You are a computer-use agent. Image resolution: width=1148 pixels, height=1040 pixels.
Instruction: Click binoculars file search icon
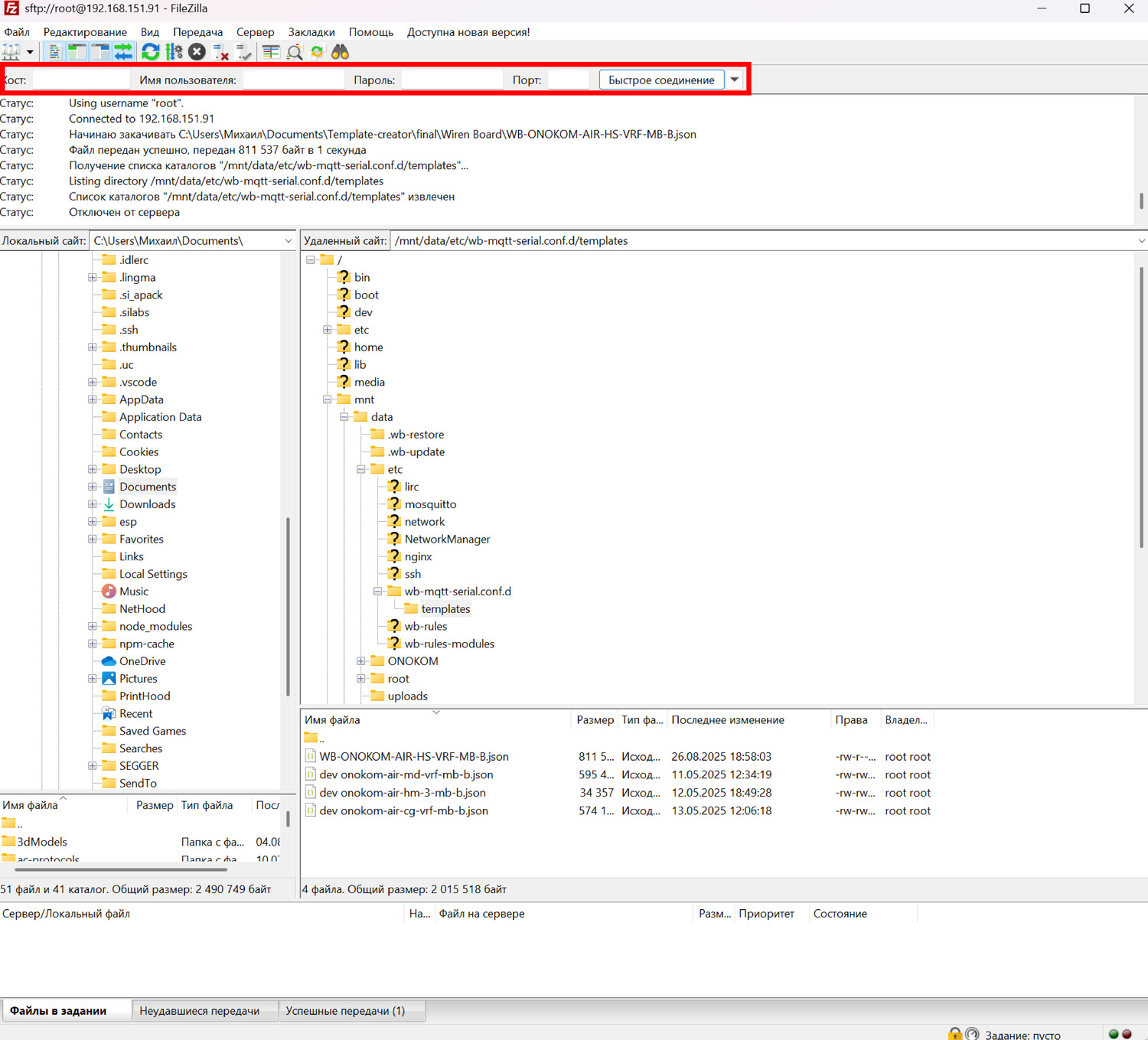(x=340, y=52)
